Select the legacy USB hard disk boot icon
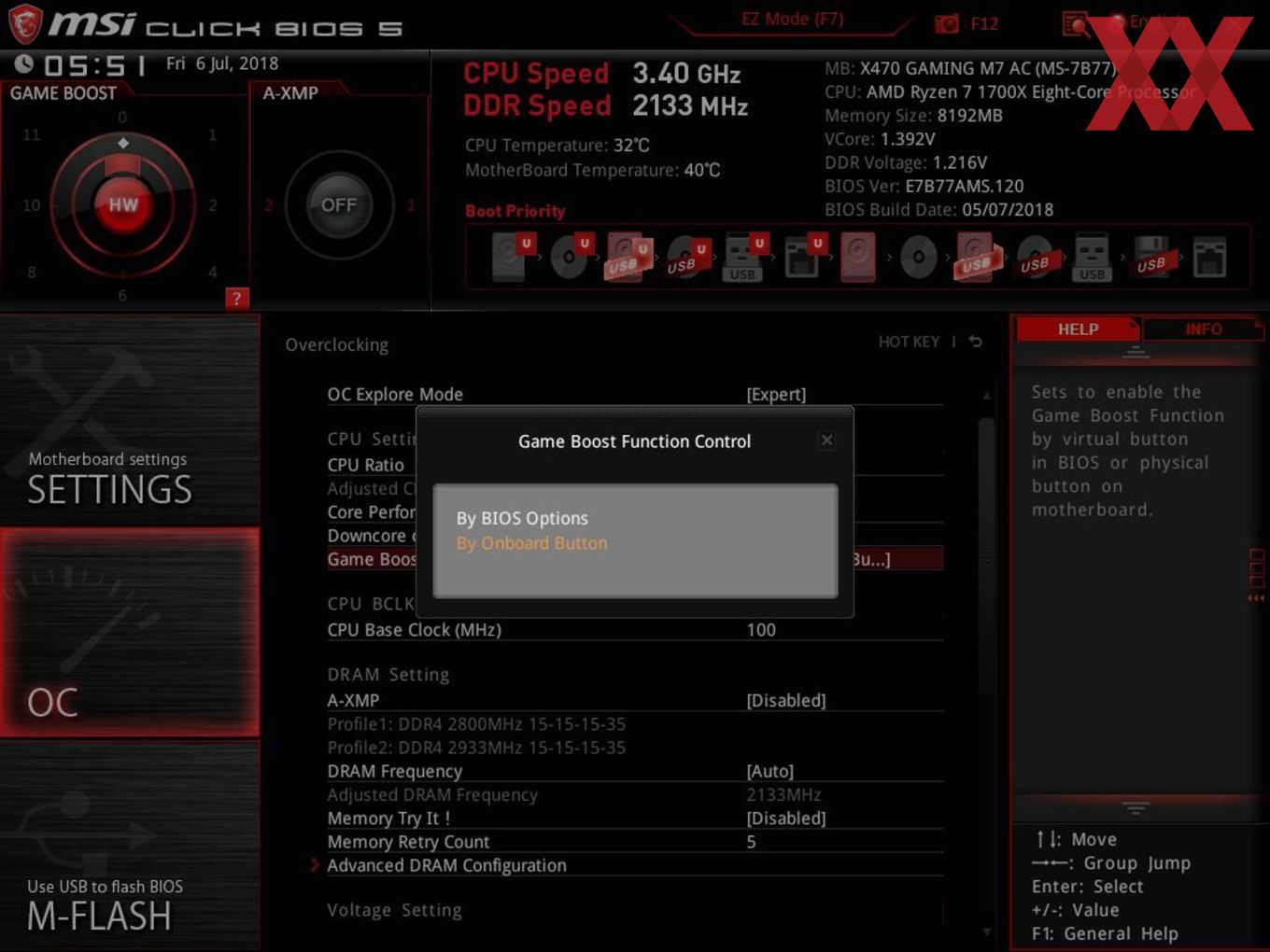The width and height of the screenshot is (1270, 952). tap(977, 258)
